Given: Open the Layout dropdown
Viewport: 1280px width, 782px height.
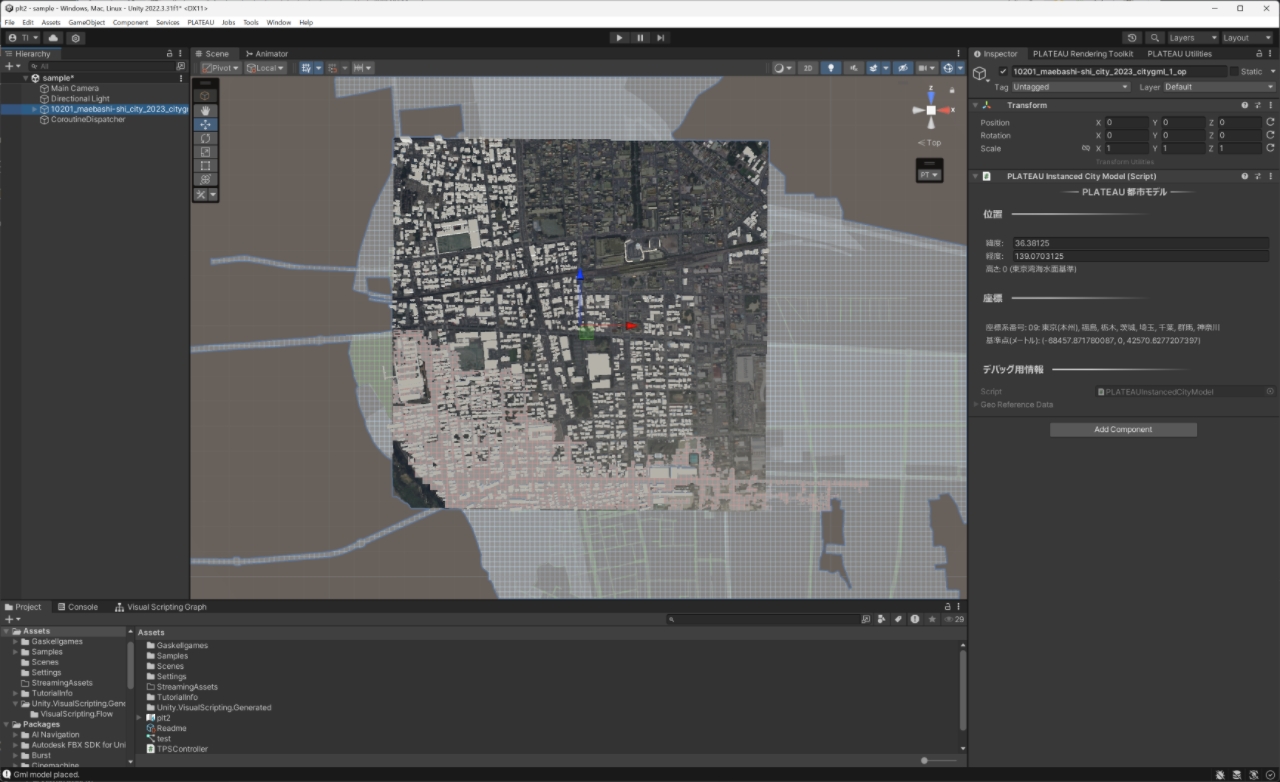Looking at the screenshot, I should [x=1248, y=38].
